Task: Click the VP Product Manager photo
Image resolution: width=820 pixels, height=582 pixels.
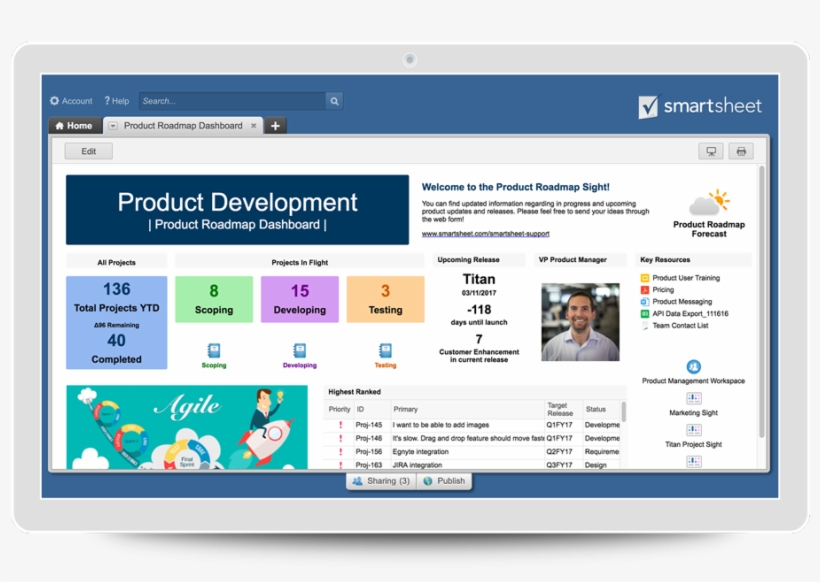Action: pos(580,322)
